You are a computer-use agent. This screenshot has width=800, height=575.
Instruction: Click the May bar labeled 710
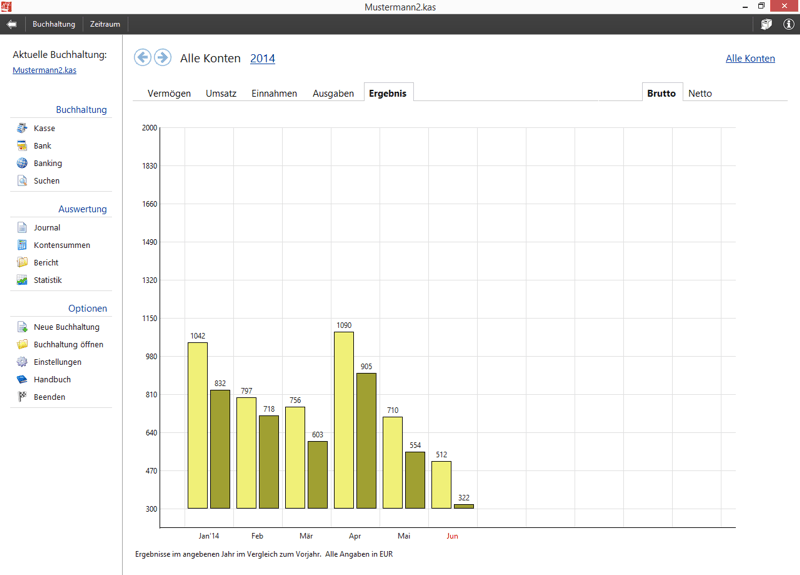pyautogui.click(x=393, y=463)
